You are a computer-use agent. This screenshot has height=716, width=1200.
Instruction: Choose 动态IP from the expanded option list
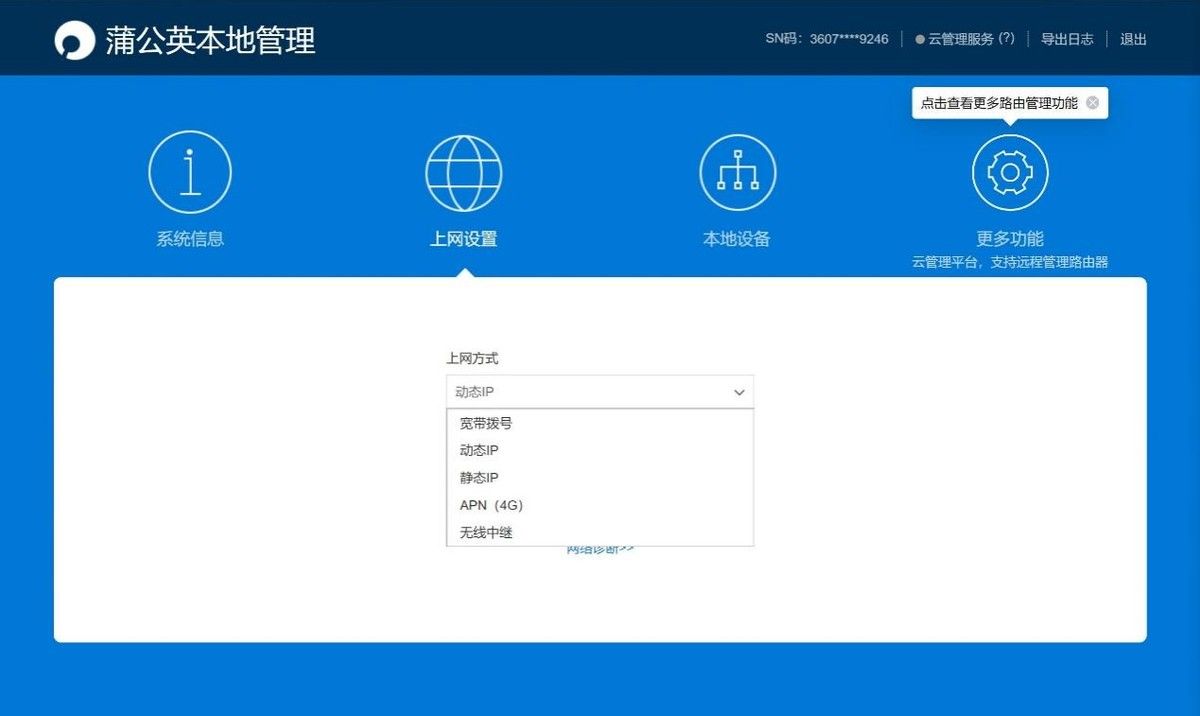(479, 451)
